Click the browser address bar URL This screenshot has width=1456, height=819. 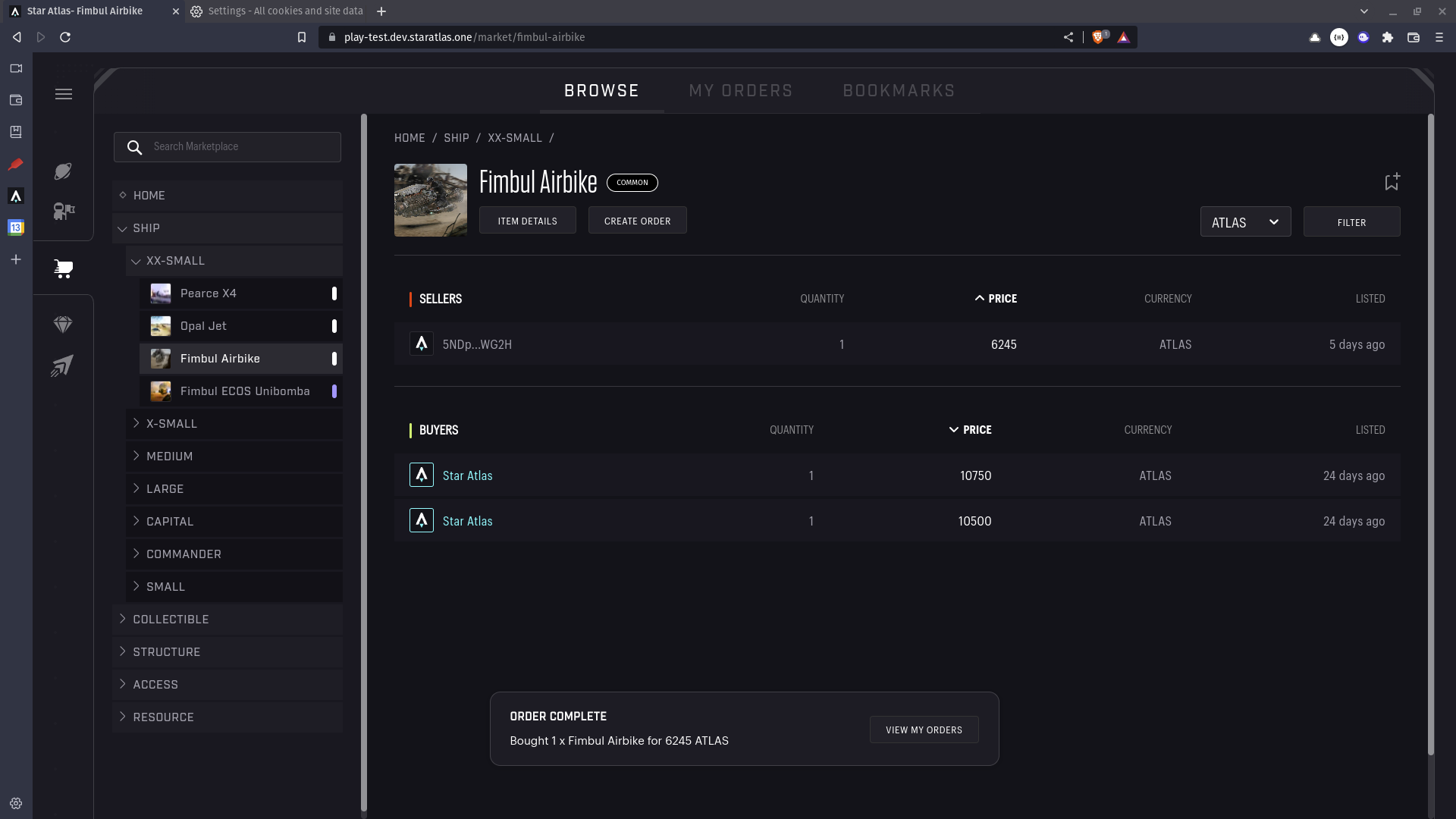[464, 37]
